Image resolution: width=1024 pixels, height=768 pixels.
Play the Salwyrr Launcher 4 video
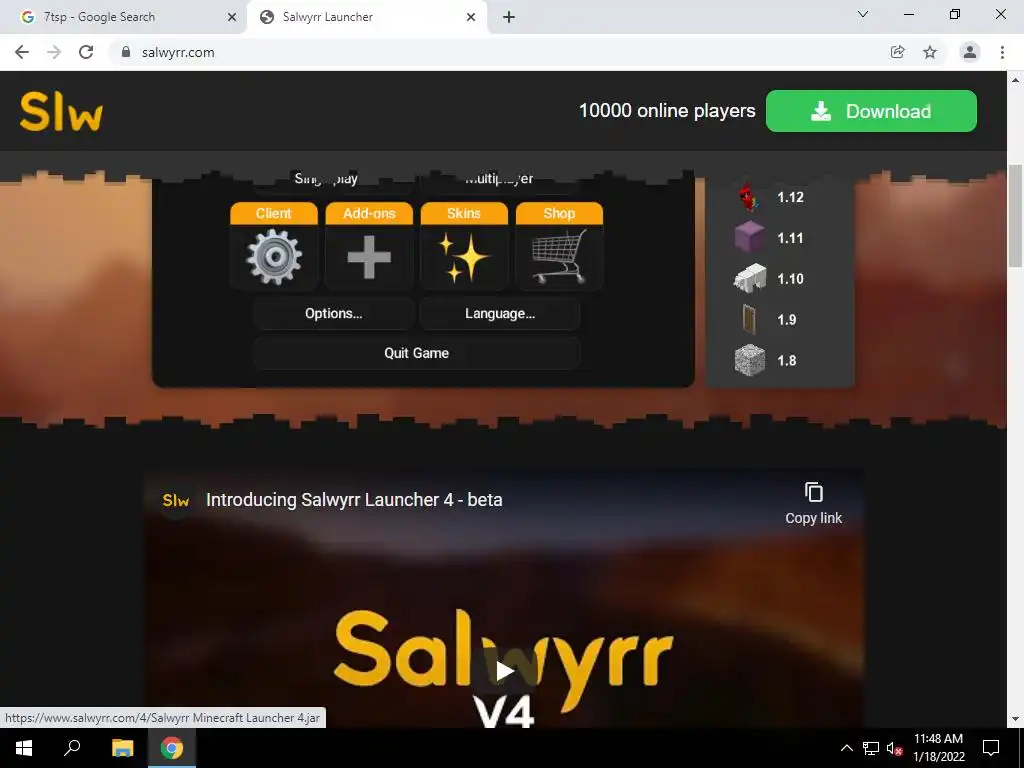[504, 671]
